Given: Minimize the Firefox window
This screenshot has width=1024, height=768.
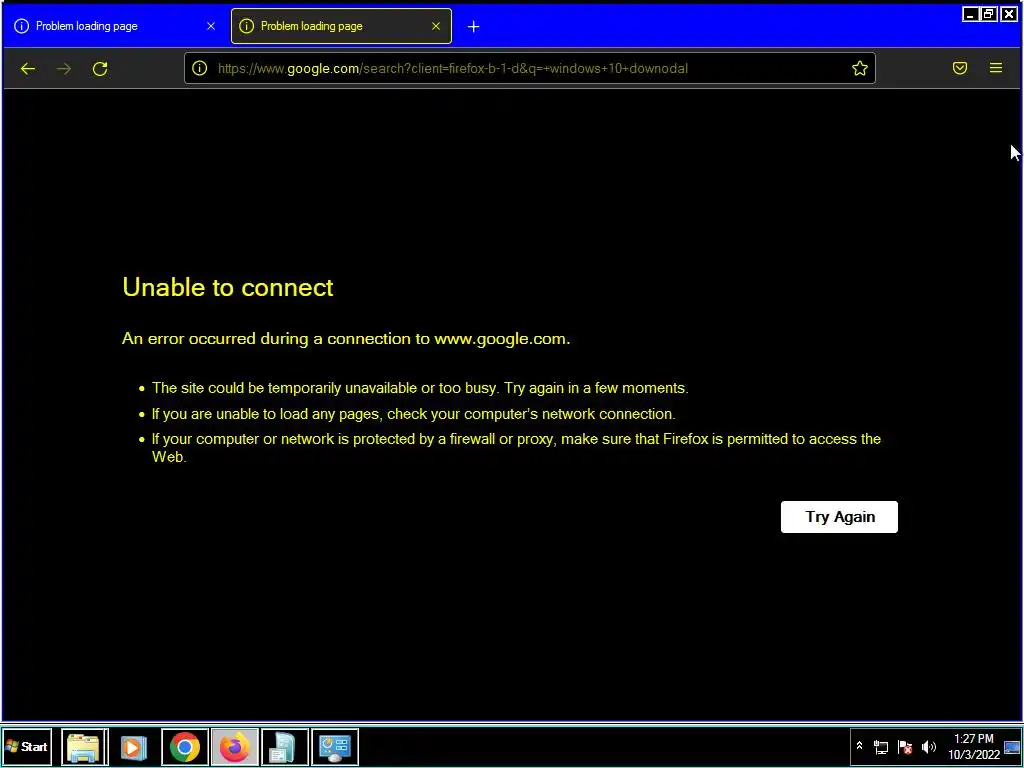Looking at the screenshot, I should (970, 14).
